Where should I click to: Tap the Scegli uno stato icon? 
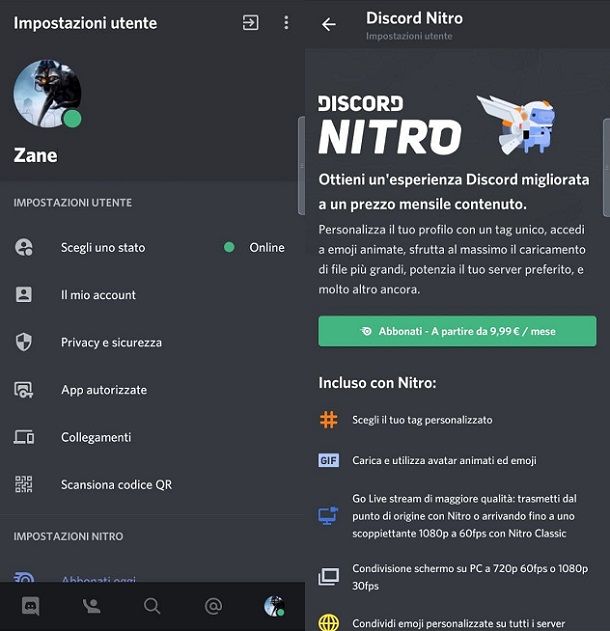pos(24,247)
